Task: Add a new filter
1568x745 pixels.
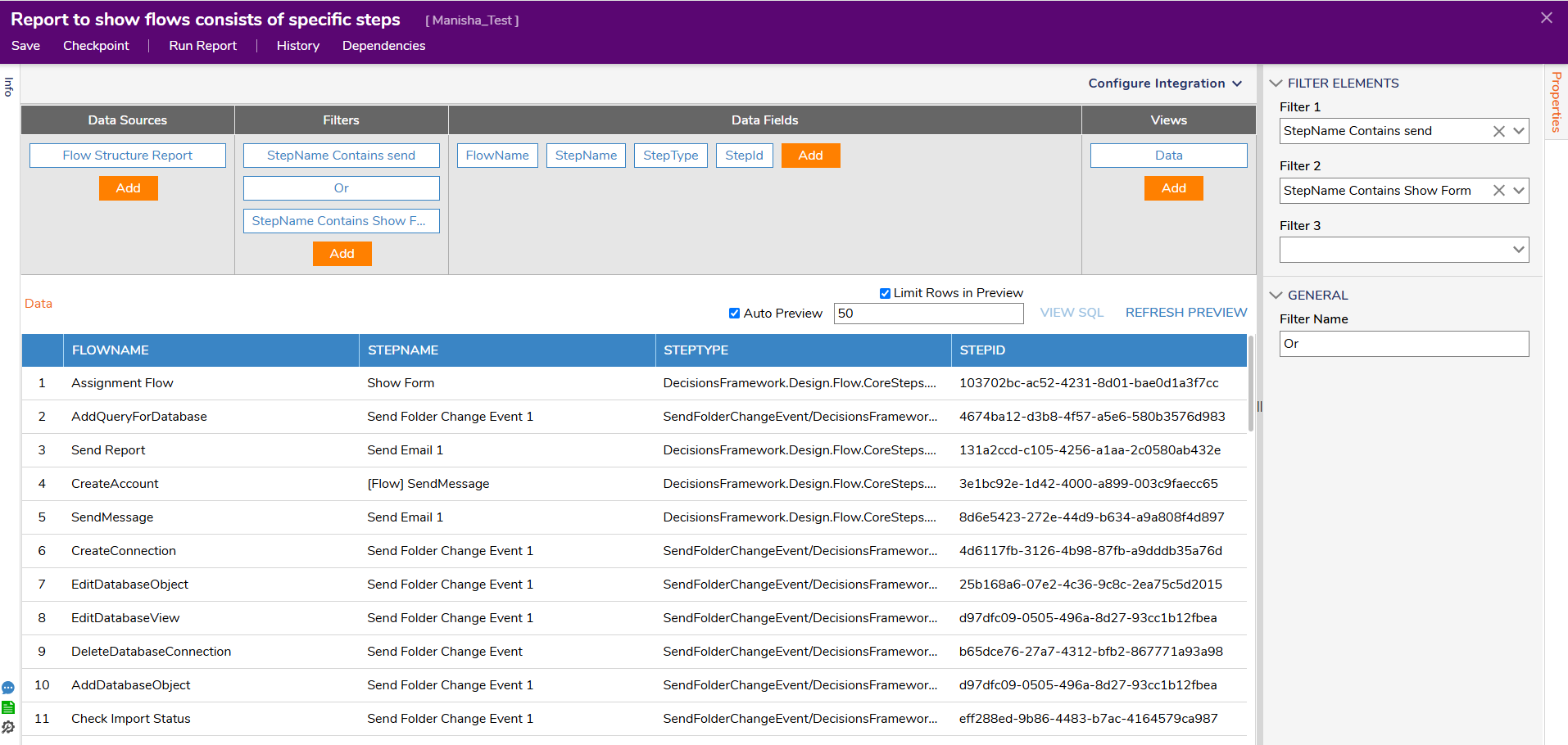Action: pyautogui.click(x=342, y=254)
